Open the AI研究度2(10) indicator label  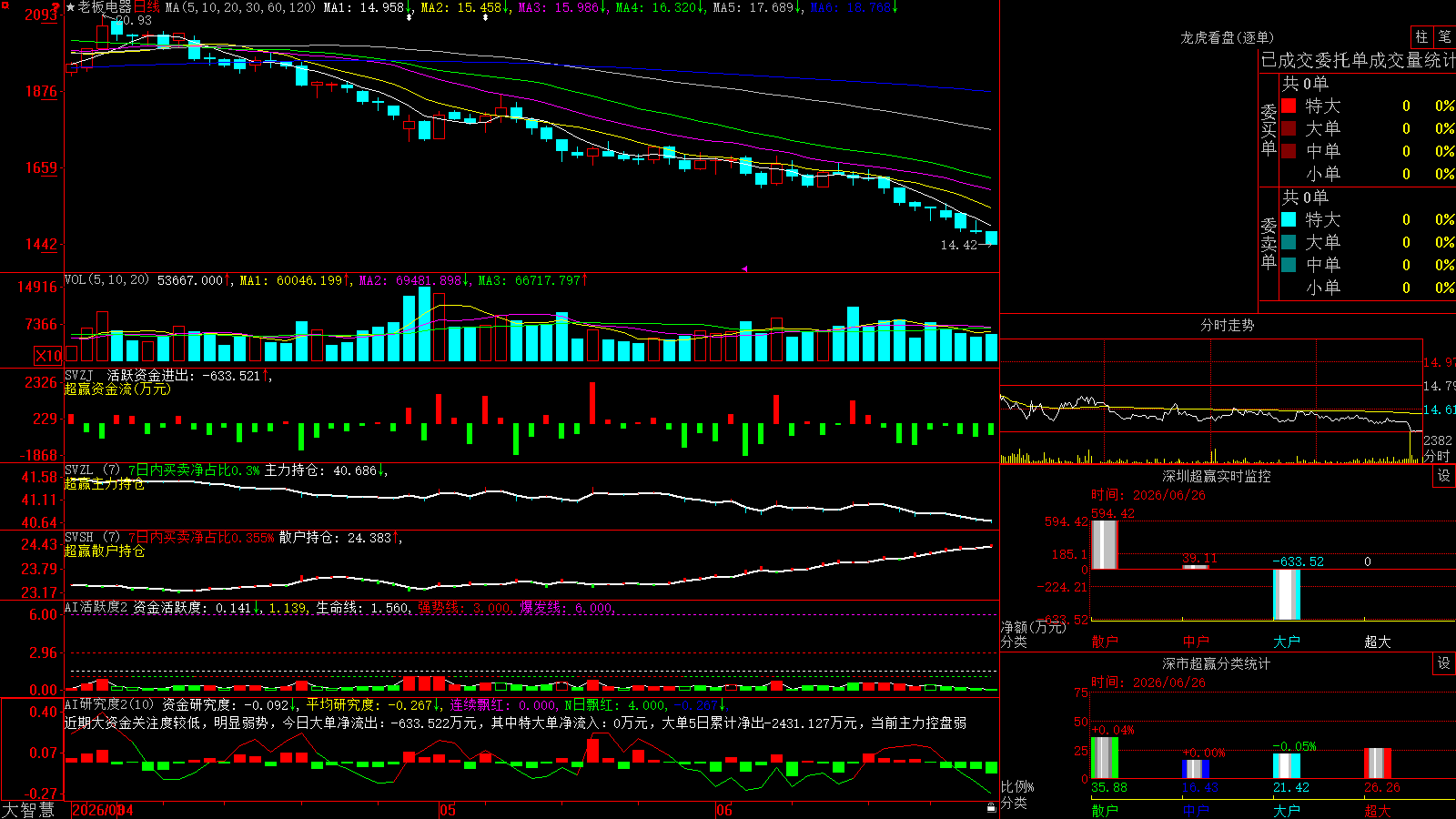pyautogui.click(x=109, y=704)
